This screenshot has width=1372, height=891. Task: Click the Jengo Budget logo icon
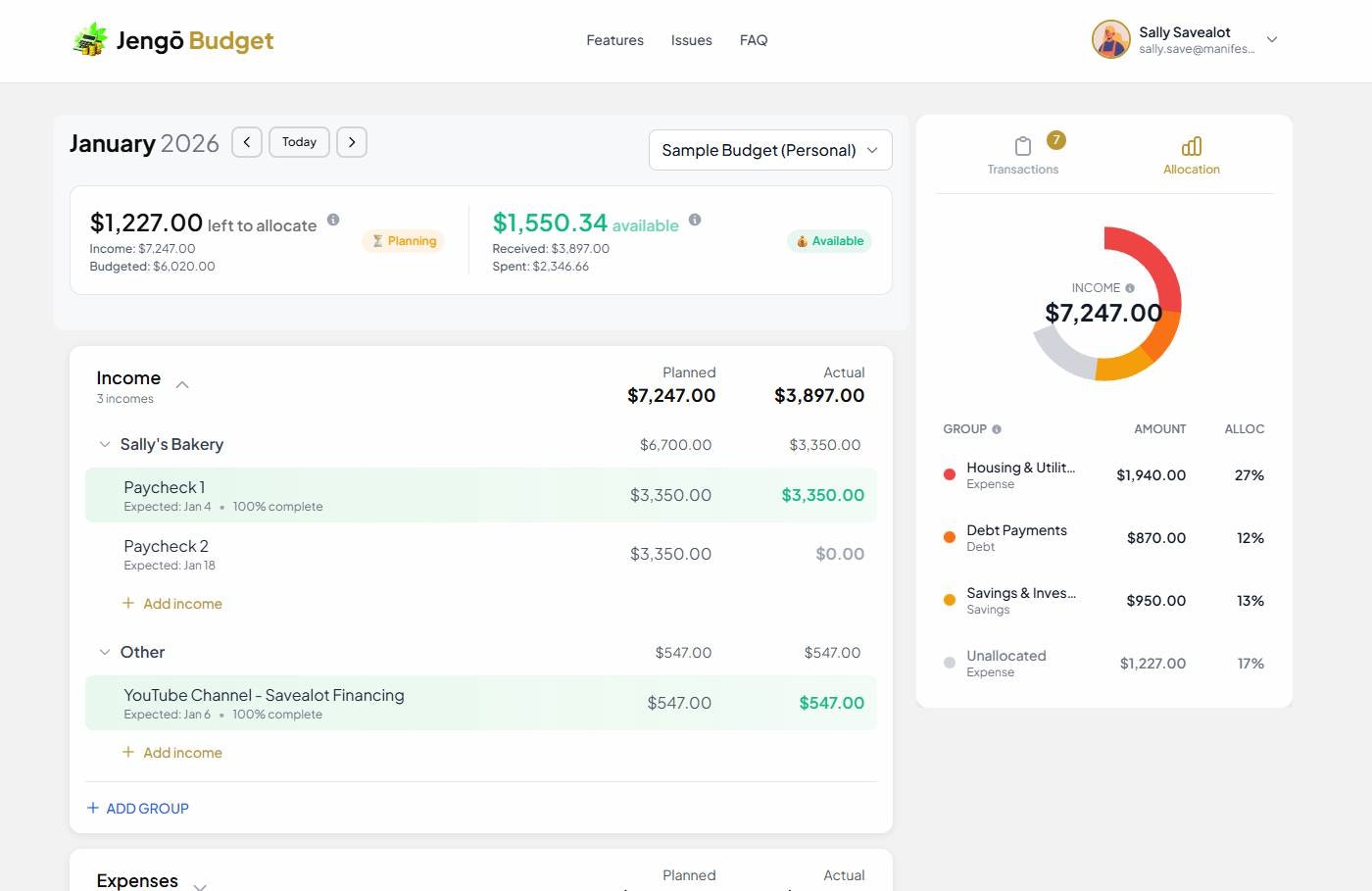point(89,39)
